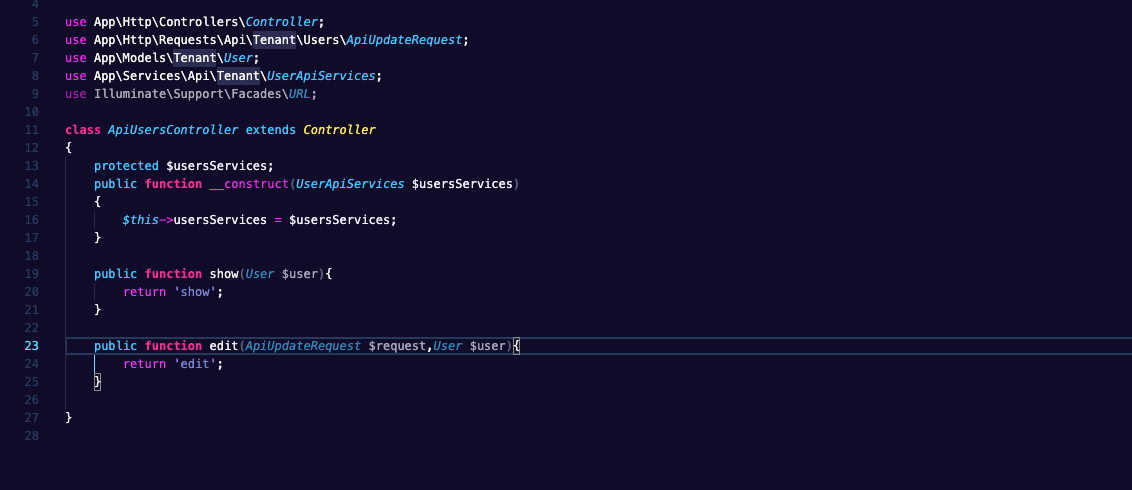This screenshot has width=1132, height=490.
Task: Click line number 14 in the gutter
Action: (x=31, y=184)
